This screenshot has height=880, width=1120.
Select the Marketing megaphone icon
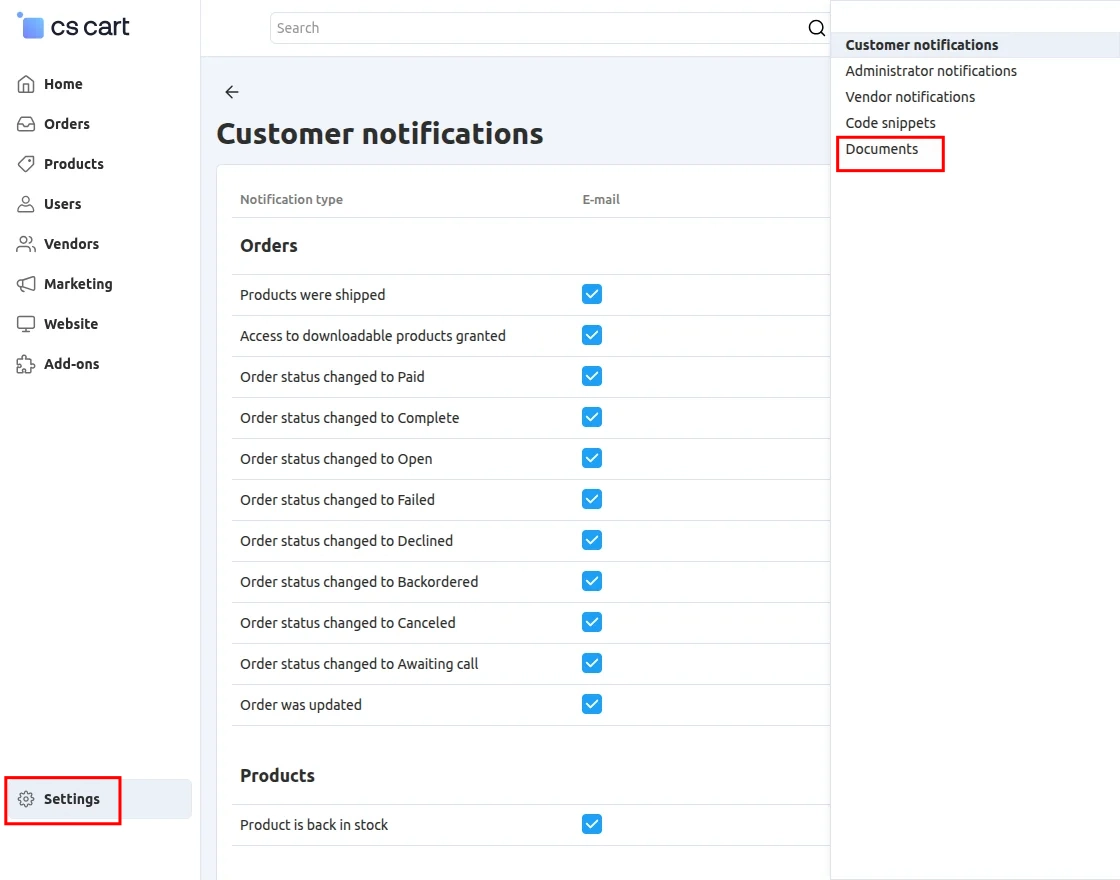point(24,284)
